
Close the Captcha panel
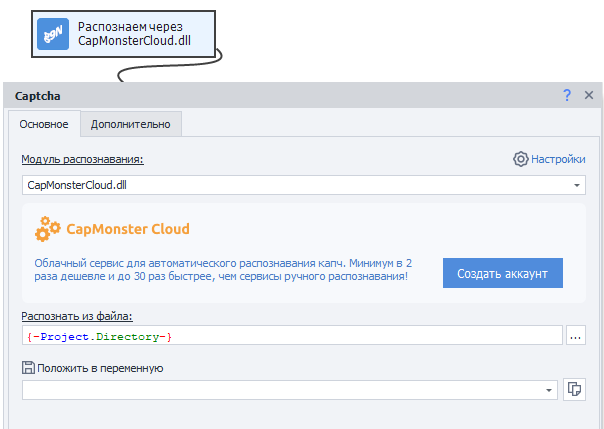pos(589,95)
